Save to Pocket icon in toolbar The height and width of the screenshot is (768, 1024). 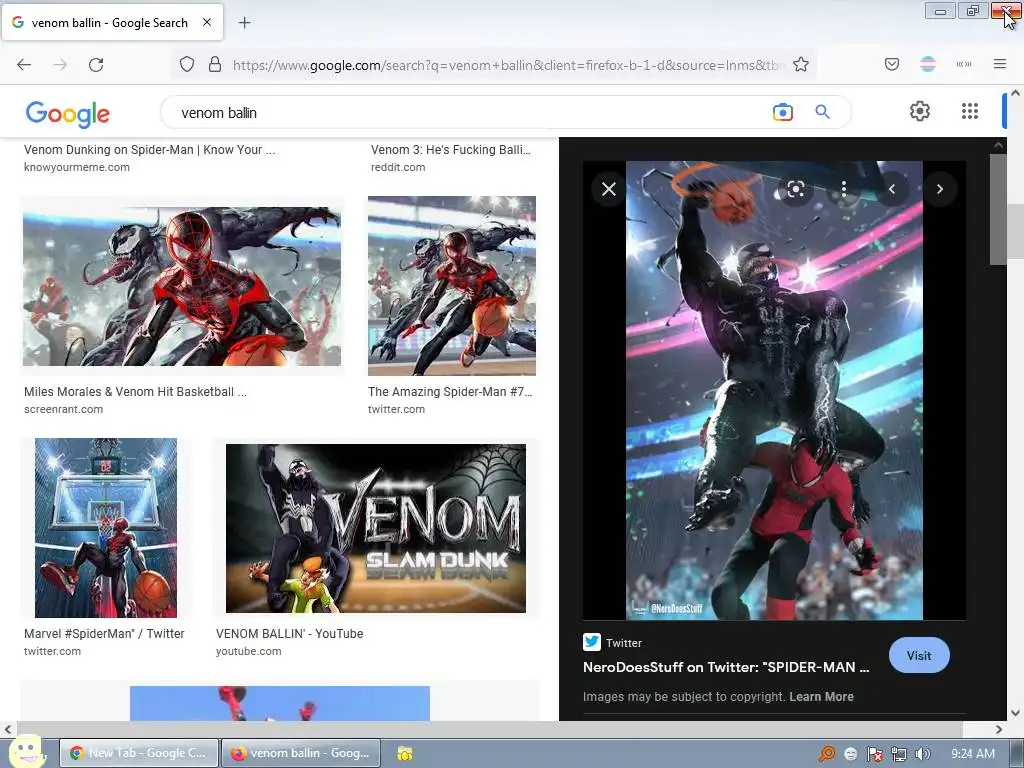[891, 64]
